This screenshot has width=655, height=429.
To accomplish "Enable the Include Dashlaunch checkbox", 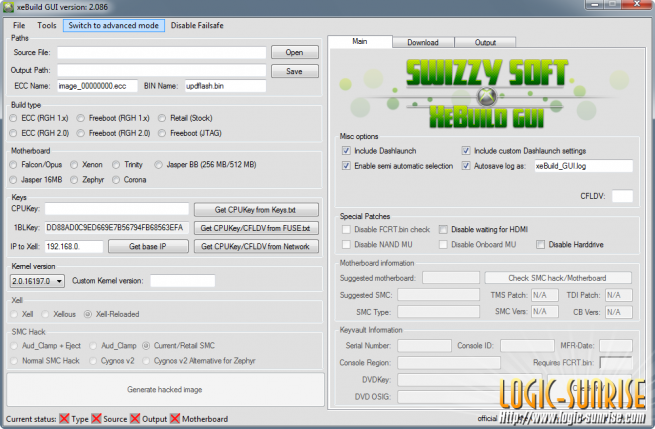I will pos(346,151).
